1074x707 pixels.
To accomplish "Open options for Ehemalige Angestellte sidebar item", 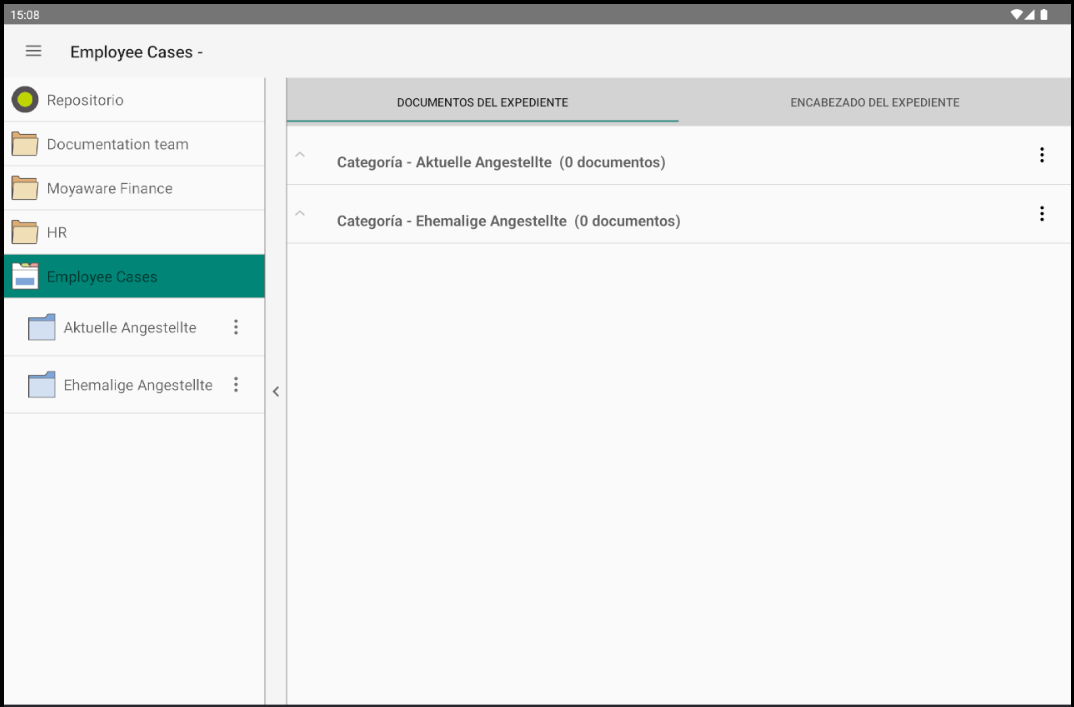I will click(236, 385).
